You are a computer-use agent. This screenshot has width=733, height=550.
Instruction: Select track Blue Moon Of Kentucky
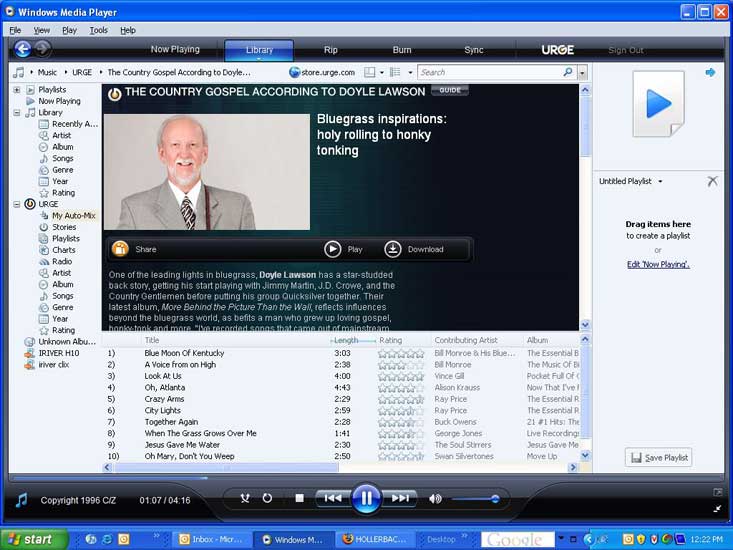point(184,353)
